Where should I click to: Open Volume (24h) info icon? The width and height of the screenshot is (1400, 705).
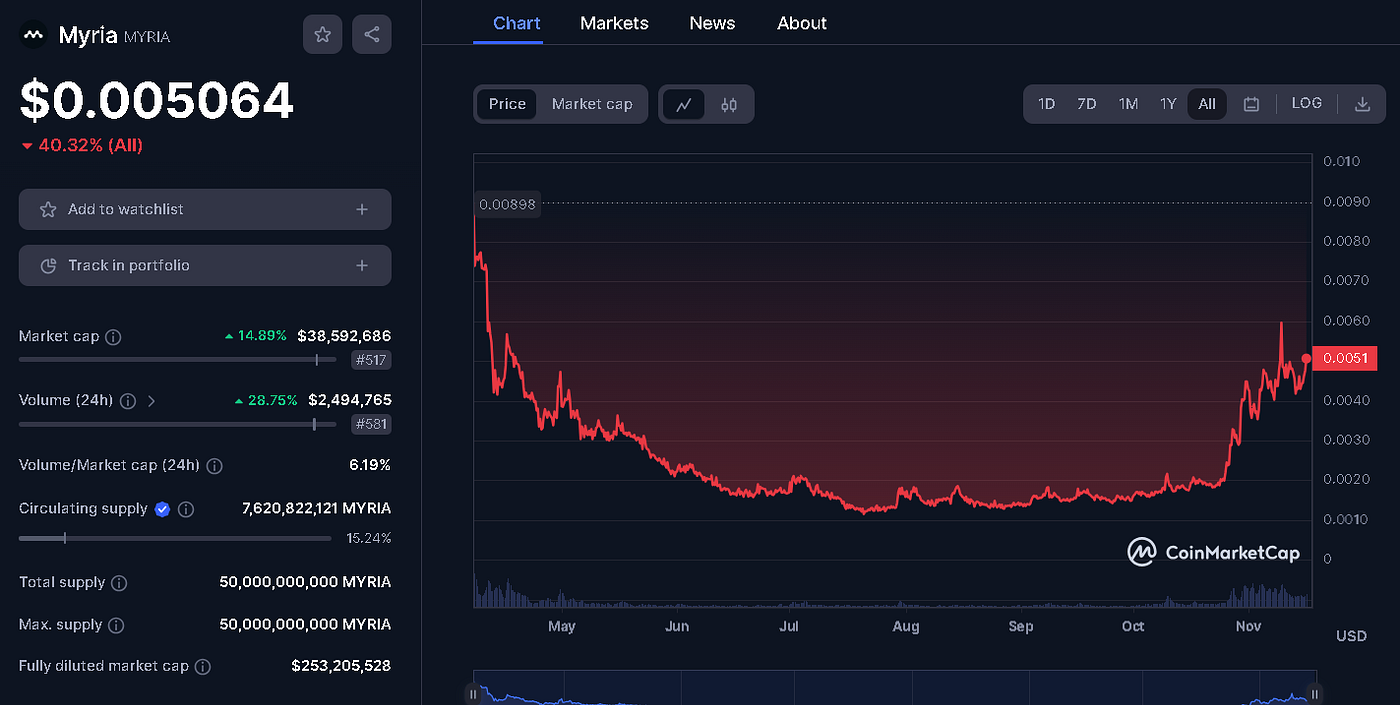pos(128,401)
